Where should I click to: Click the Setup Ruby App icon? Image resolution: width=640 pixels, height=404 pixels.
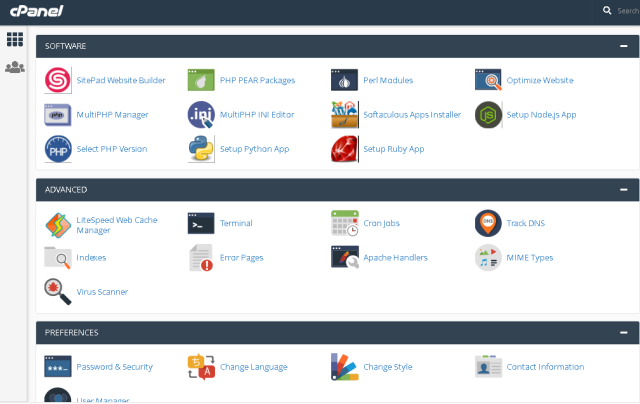click(x=344, y=149)
